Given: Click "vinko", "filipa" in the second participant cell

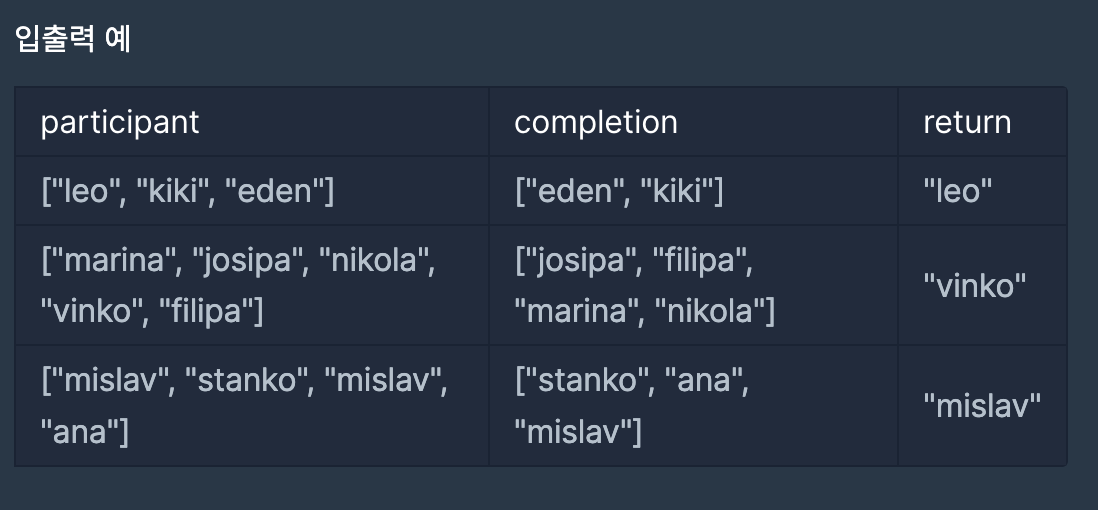Looking at the screenshot, I should coord(152,310).
